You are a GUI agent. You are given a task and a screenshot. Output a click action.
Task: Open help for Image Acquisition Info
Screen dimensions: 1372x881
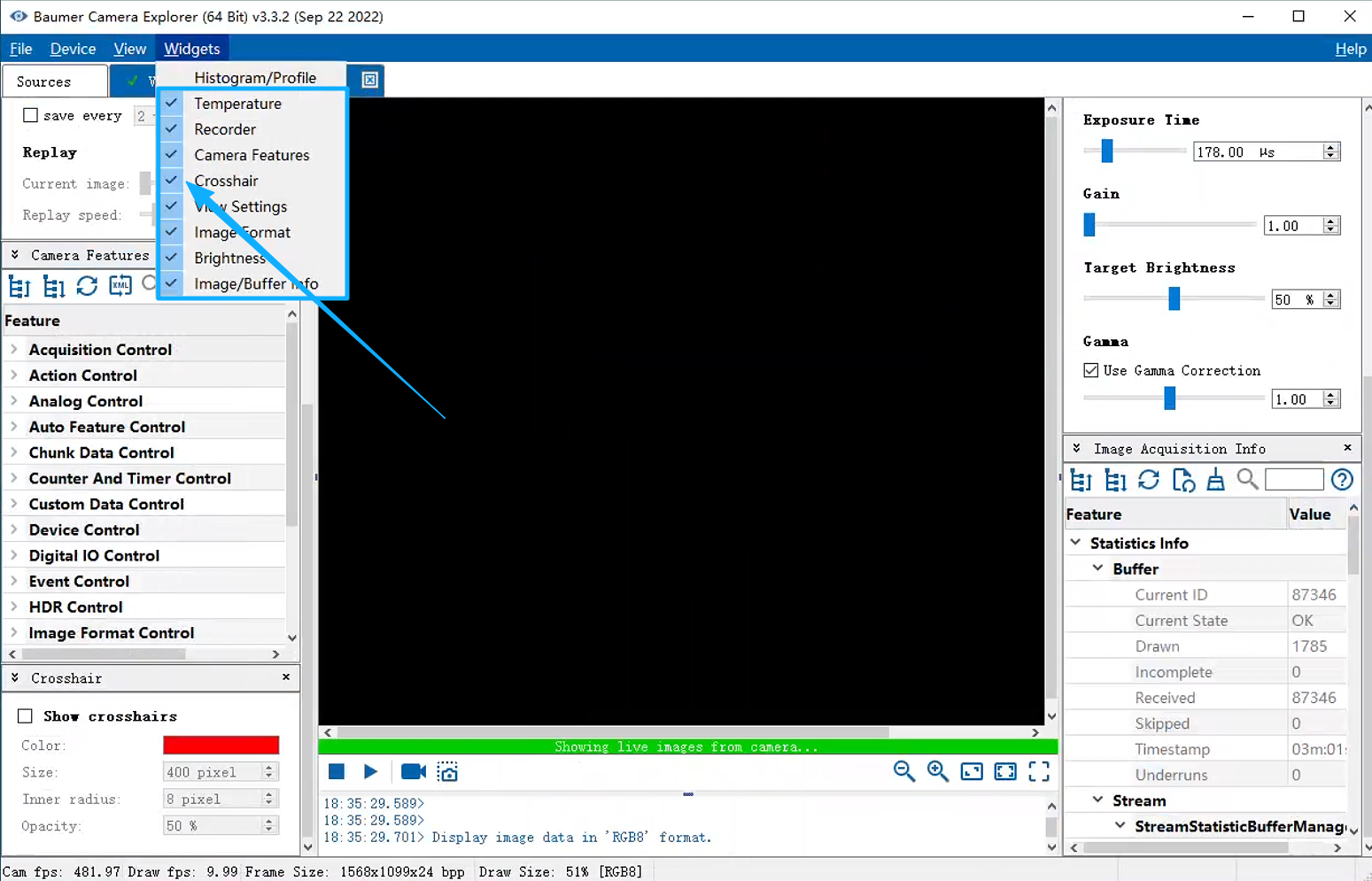pyautogui.click(x=1342, y=480)
